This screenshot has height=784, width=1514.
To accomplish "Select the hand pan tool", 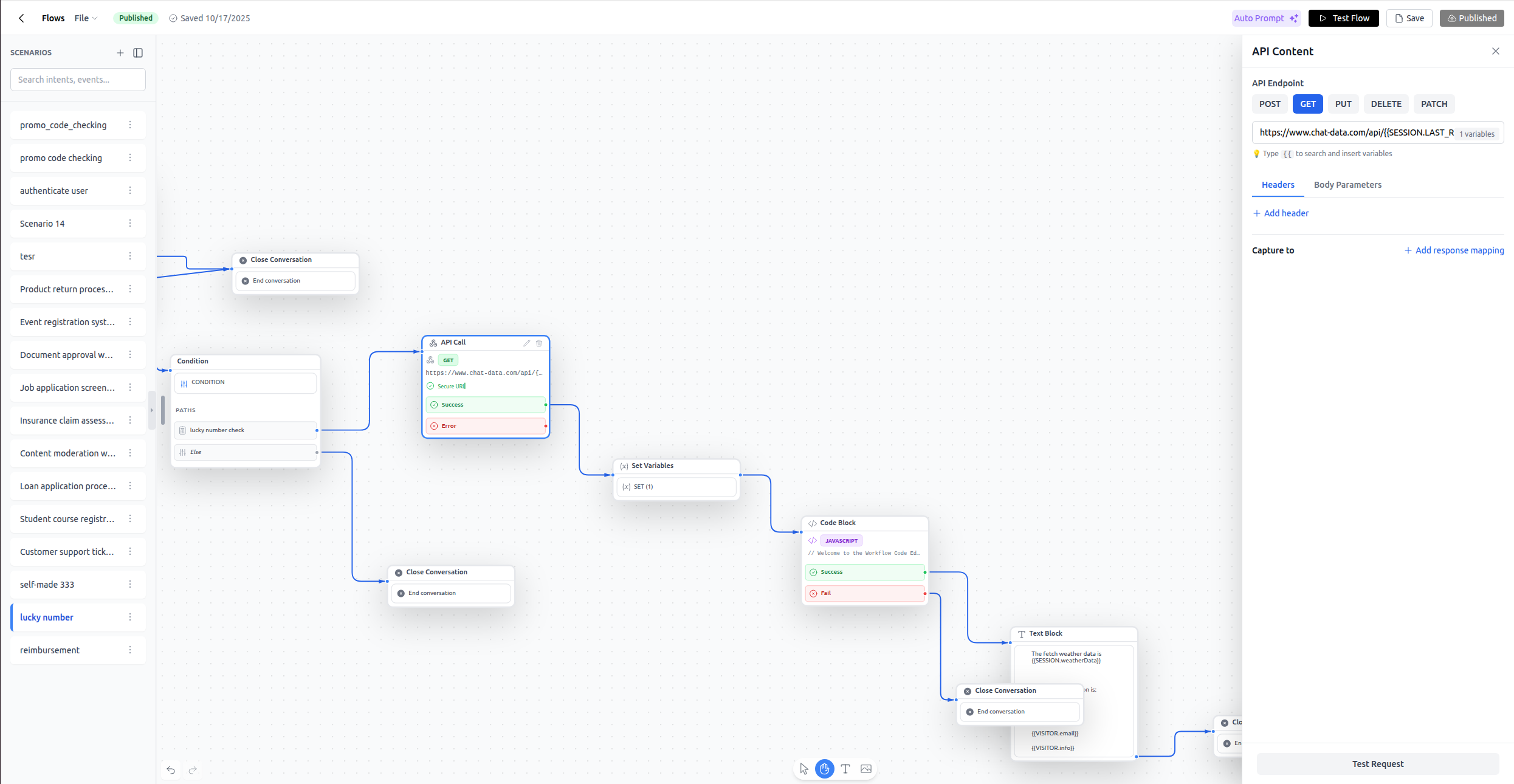I will [x=824, y=769].
